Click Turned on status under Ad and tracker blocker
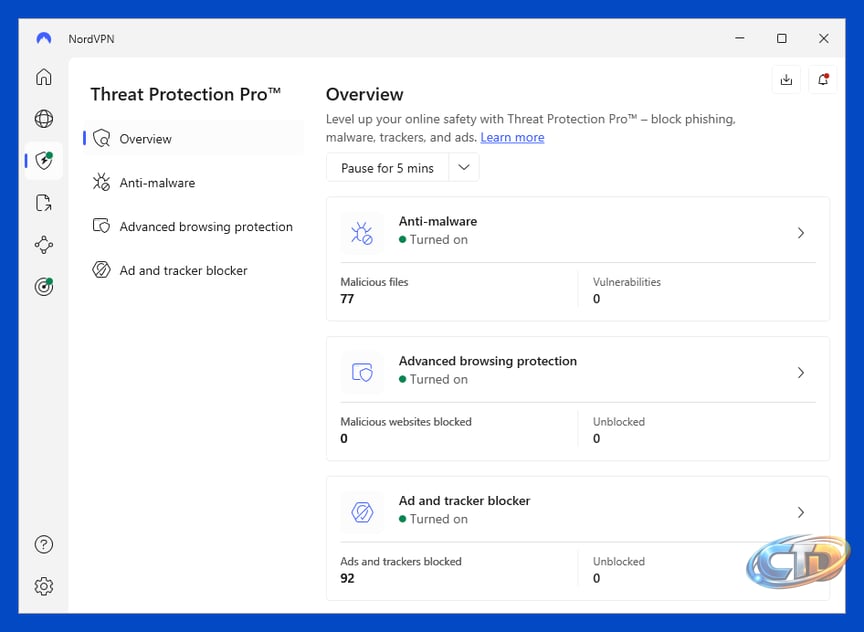The height and width of the screenshot is (632, 864). click(x=433, y=519)
